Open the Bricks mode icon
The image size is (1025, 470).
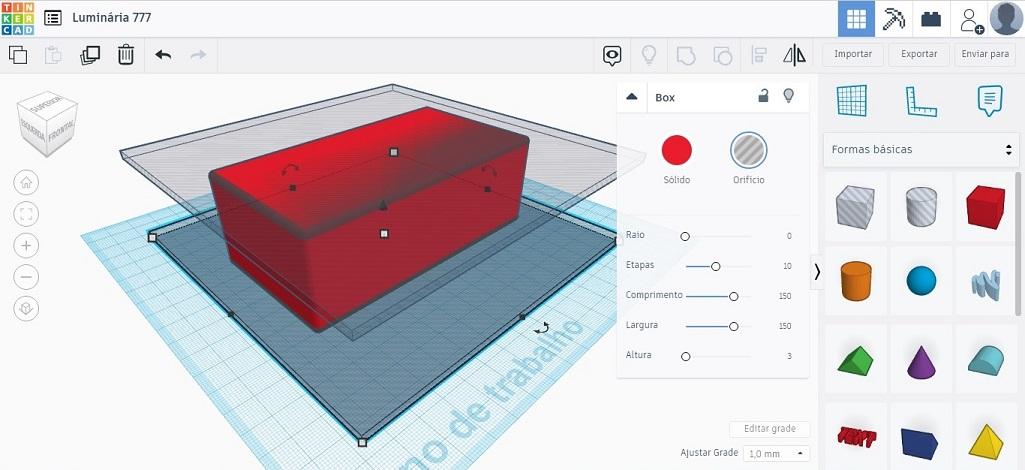pos(931,19)
